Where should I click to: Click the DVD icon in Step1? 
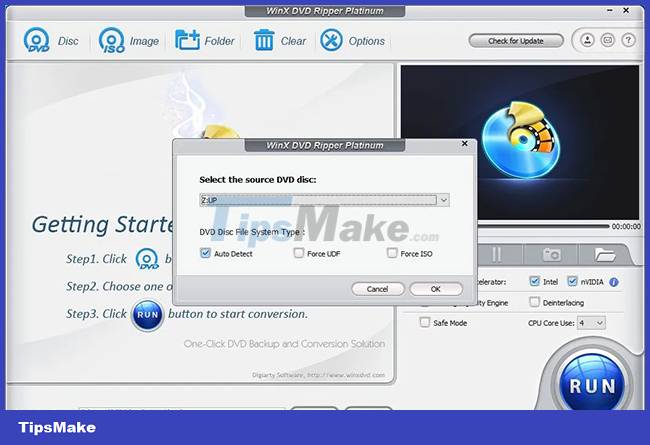[147, 259]
